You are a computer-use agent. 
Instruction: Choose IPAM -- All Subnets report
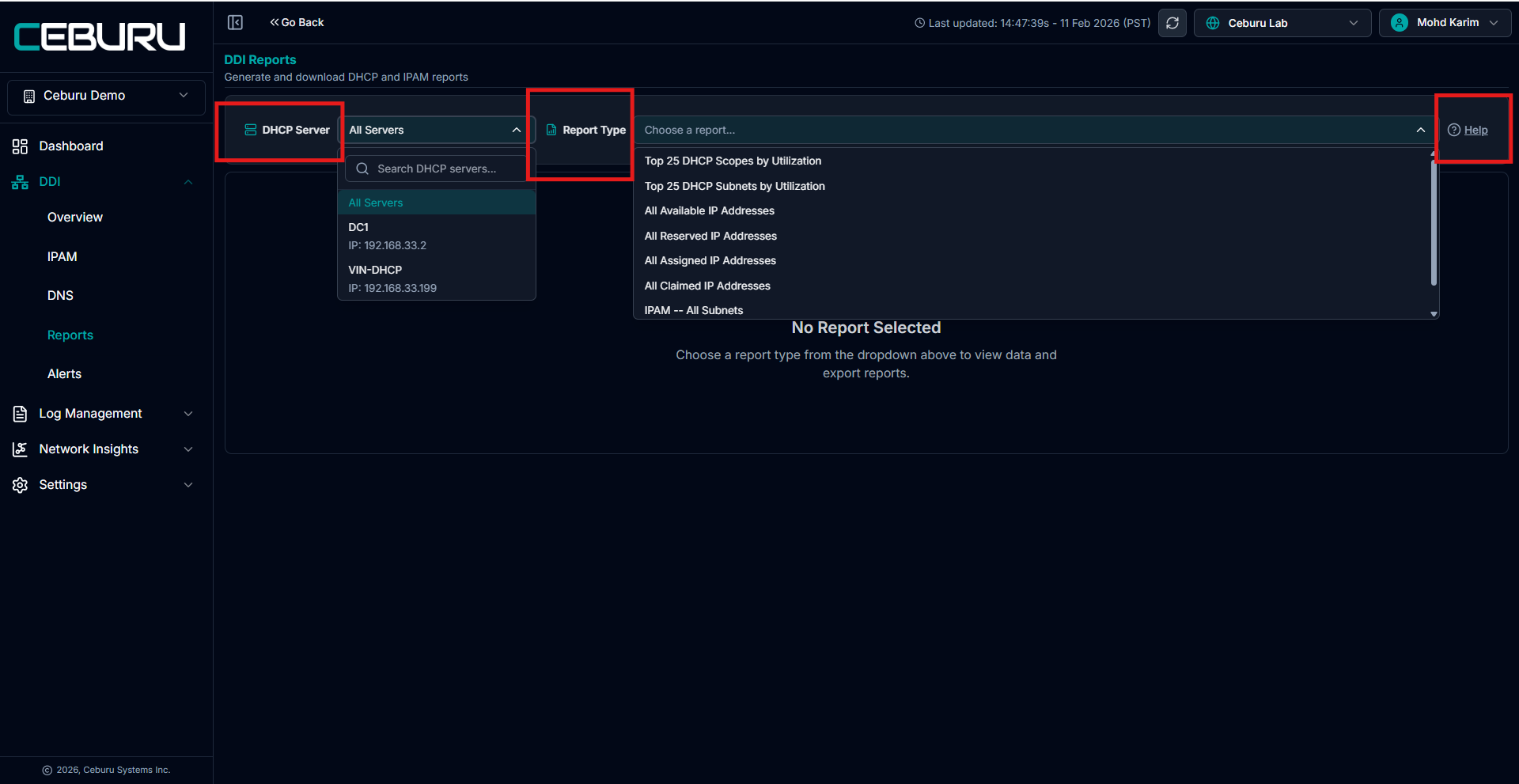click(x=694, y=310)
